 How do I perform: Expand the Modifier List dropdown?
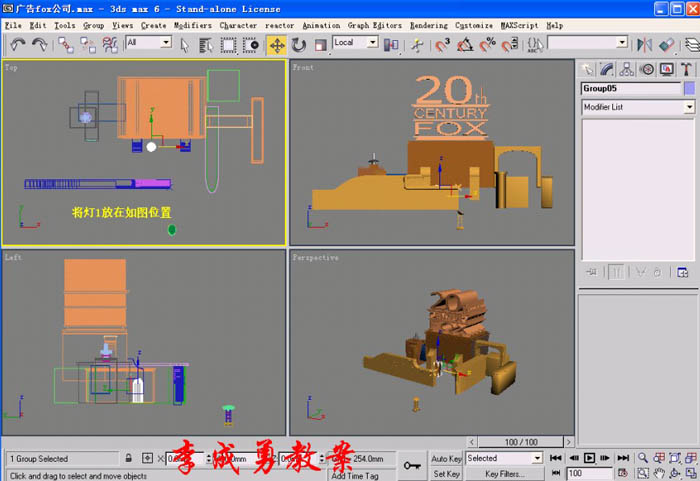(x=689, y=107)
